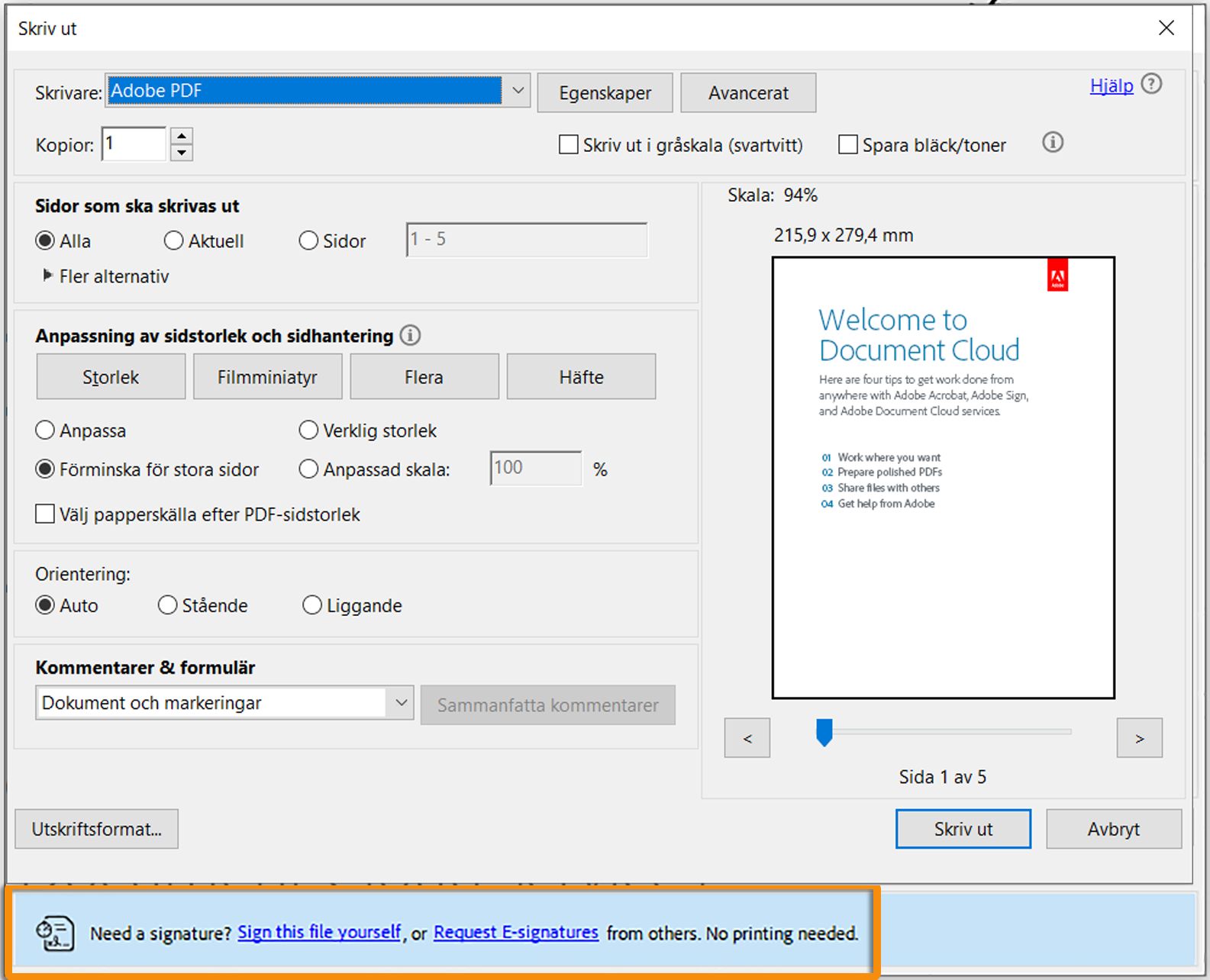The image size is (1210, 980).
Task: Enable Skriv ut i gråskala checkbox
Action: 569,145
